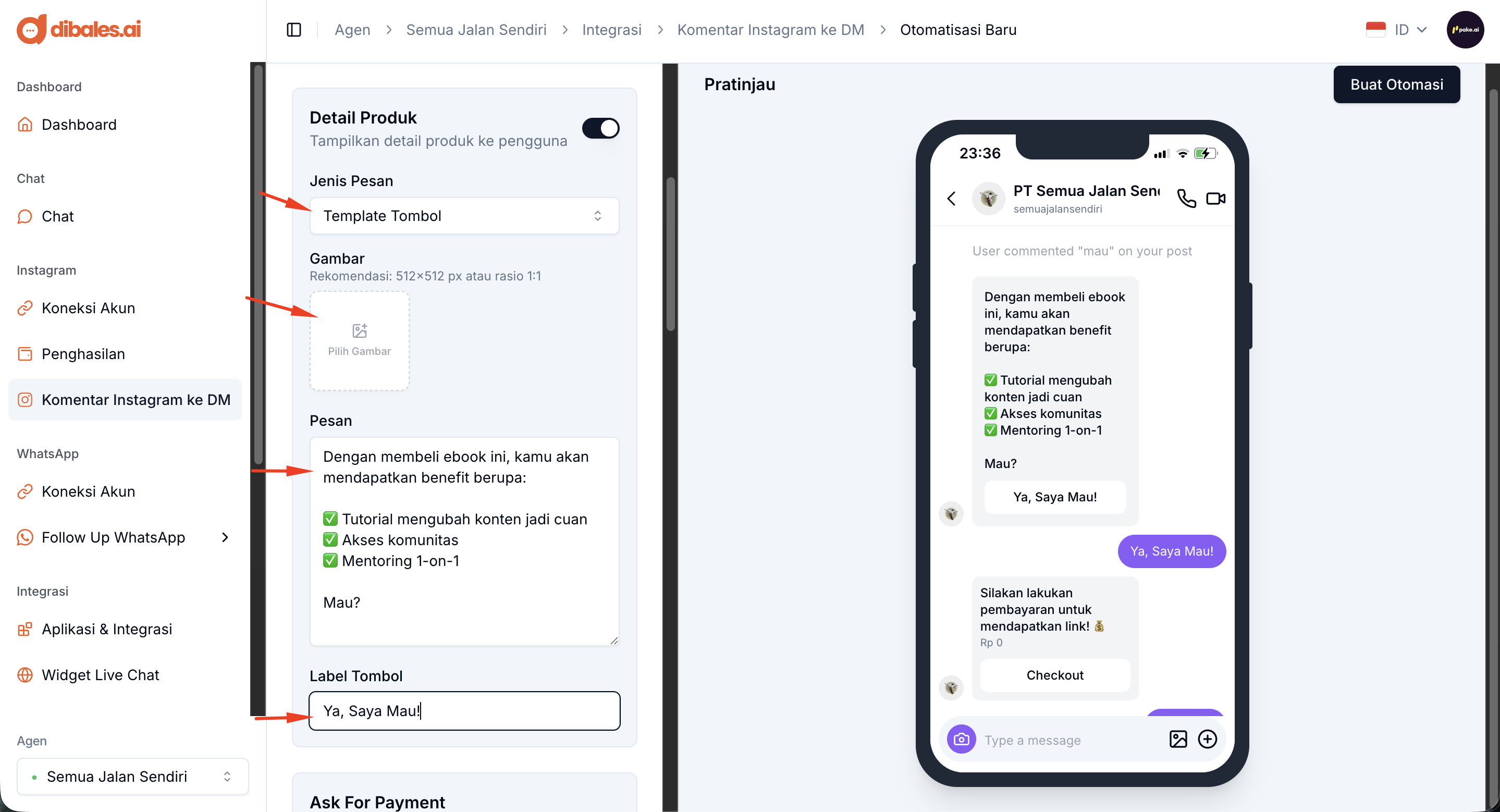Click the Buat Otomasi button
Screen dimensions: 1500x812
click(1396, 84)
